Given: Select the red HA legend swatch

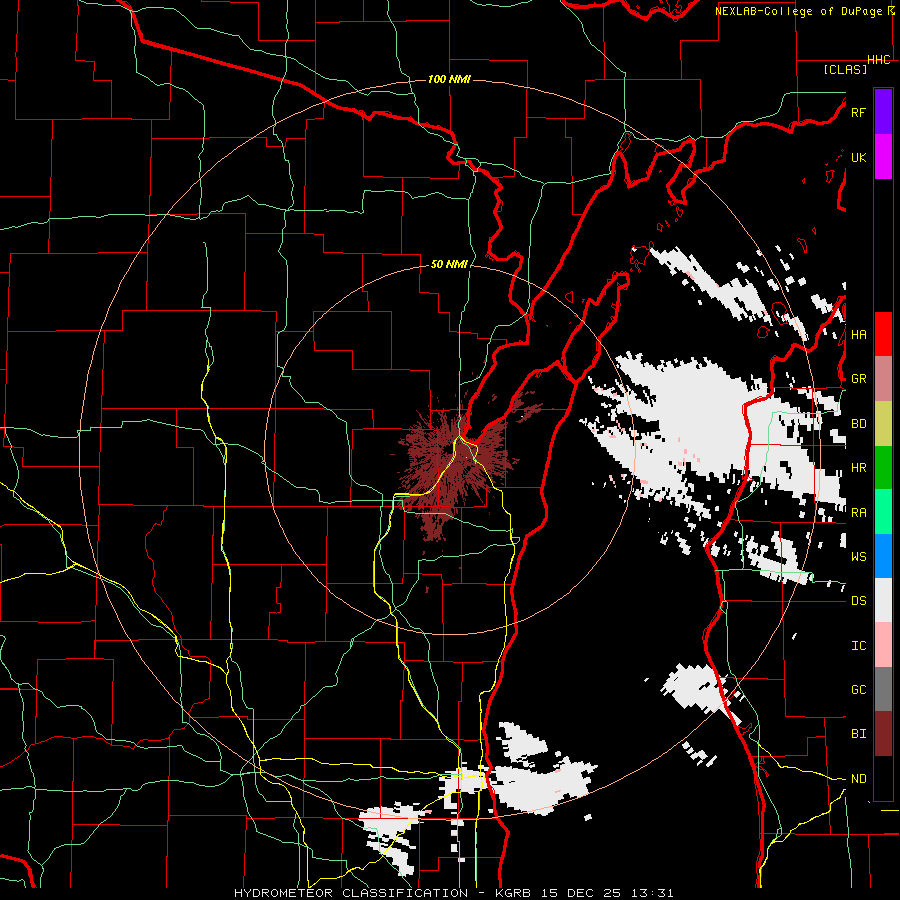Looking at the screenshot, I should coord(883,334).
